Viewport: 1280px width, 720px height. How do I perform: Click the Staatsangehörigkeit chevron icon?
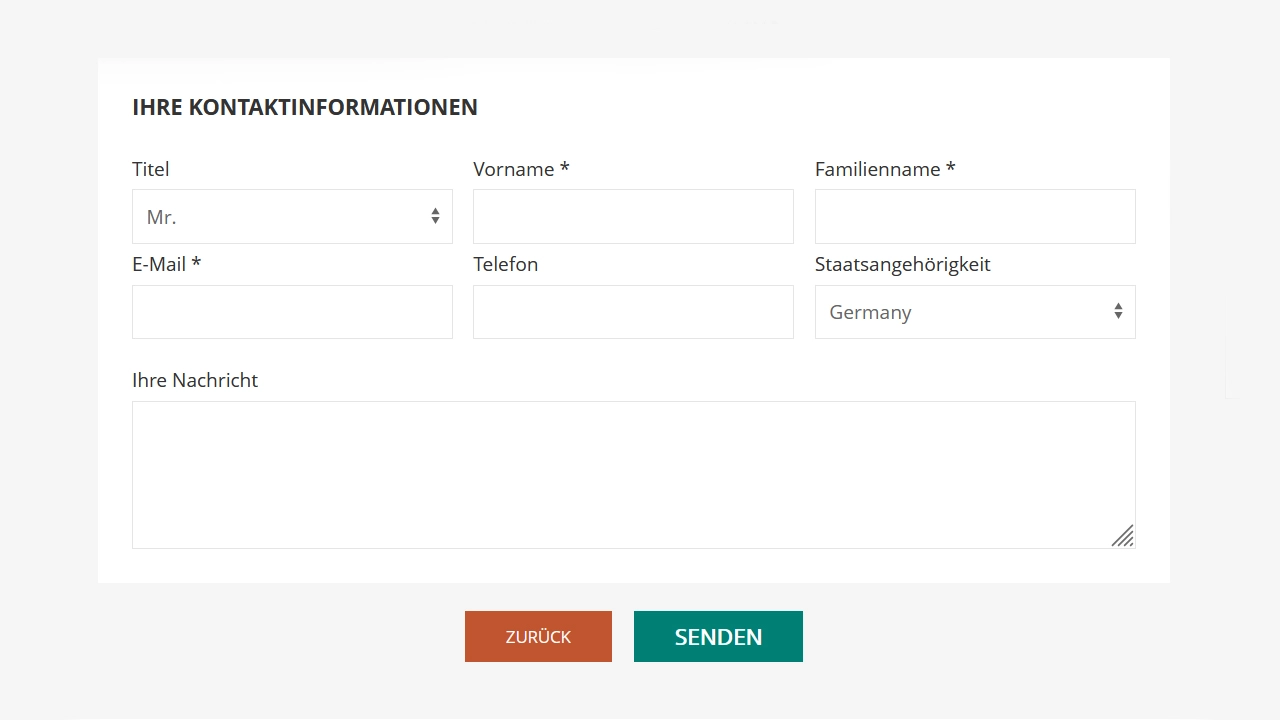coord(1118,311)
